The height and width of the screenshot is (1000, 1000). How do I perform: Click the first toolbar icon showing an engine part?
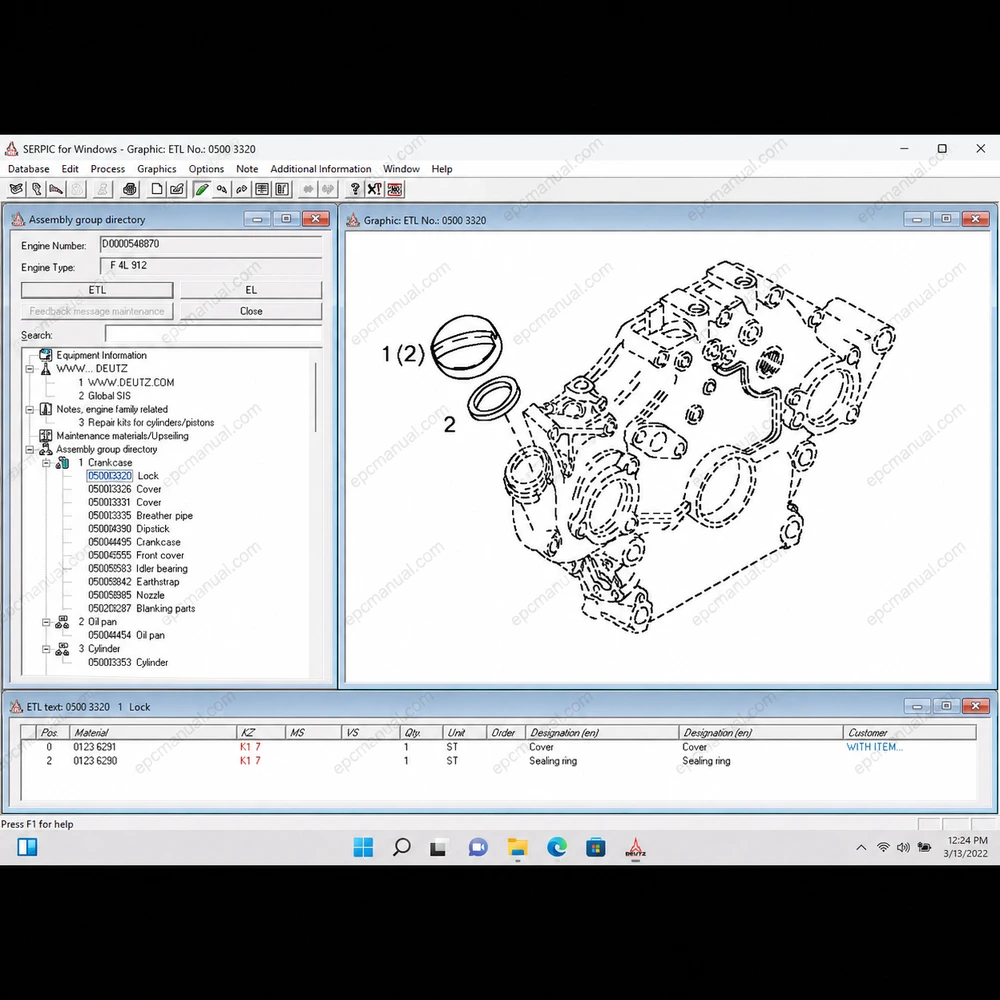tap(17, 189)
